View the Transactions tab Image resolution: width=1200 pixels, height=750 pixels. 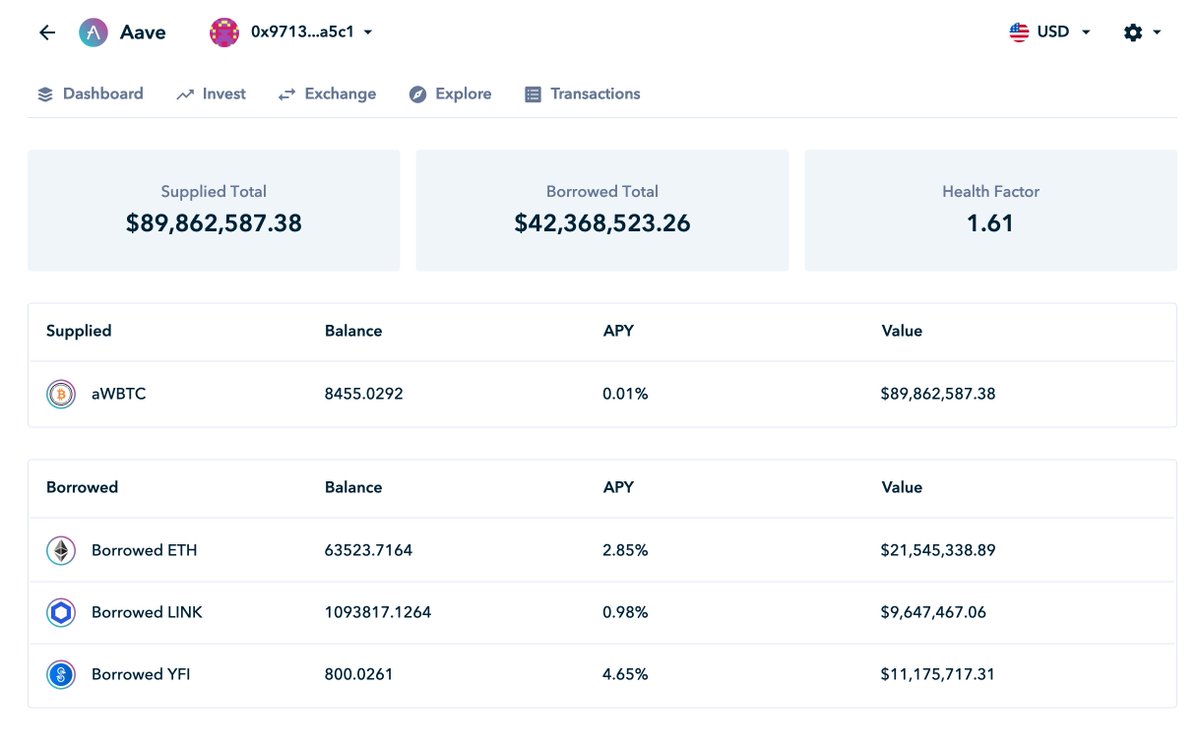click(x=582, y=94)
